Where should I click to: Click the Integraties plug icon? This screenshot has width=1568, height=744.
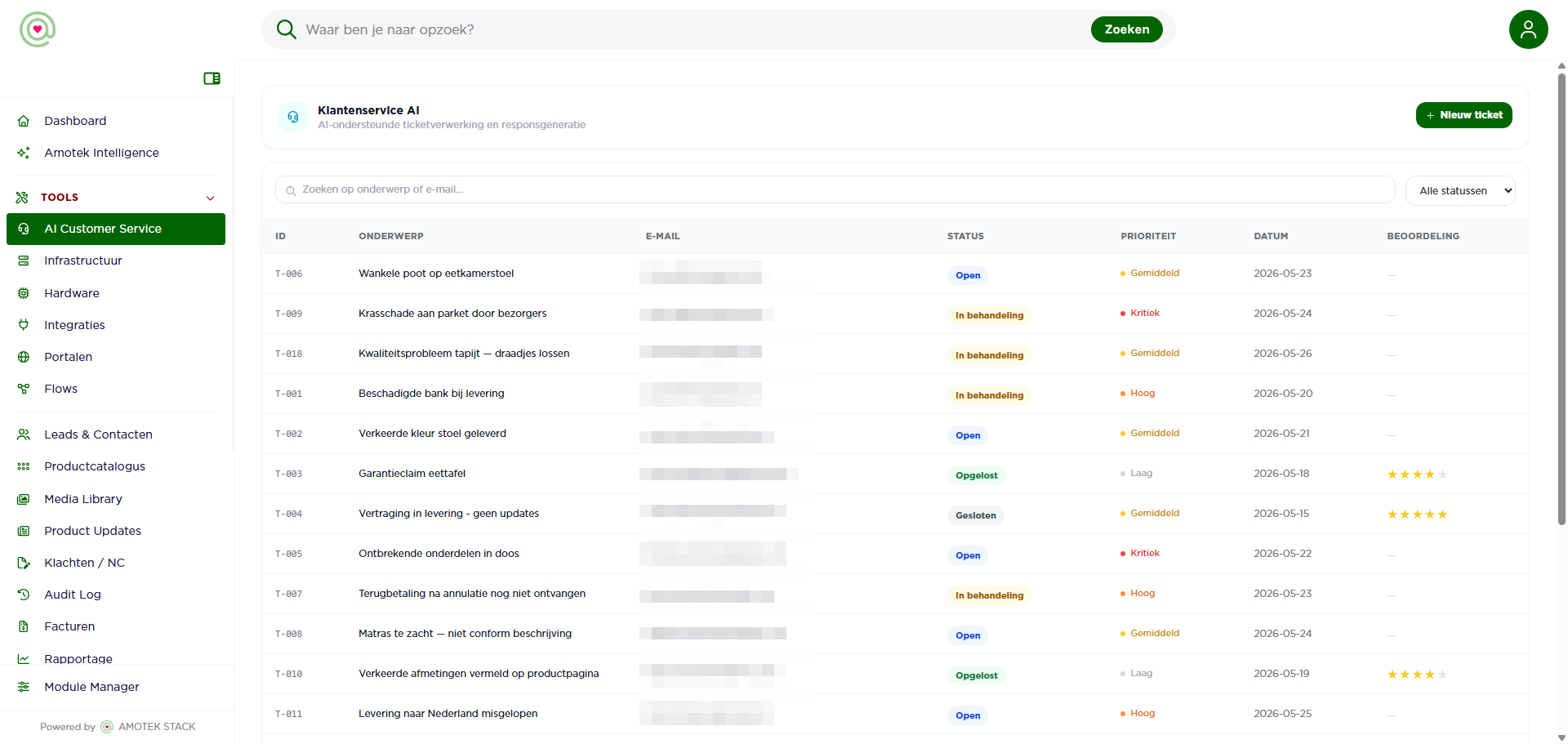click(24, 325)
